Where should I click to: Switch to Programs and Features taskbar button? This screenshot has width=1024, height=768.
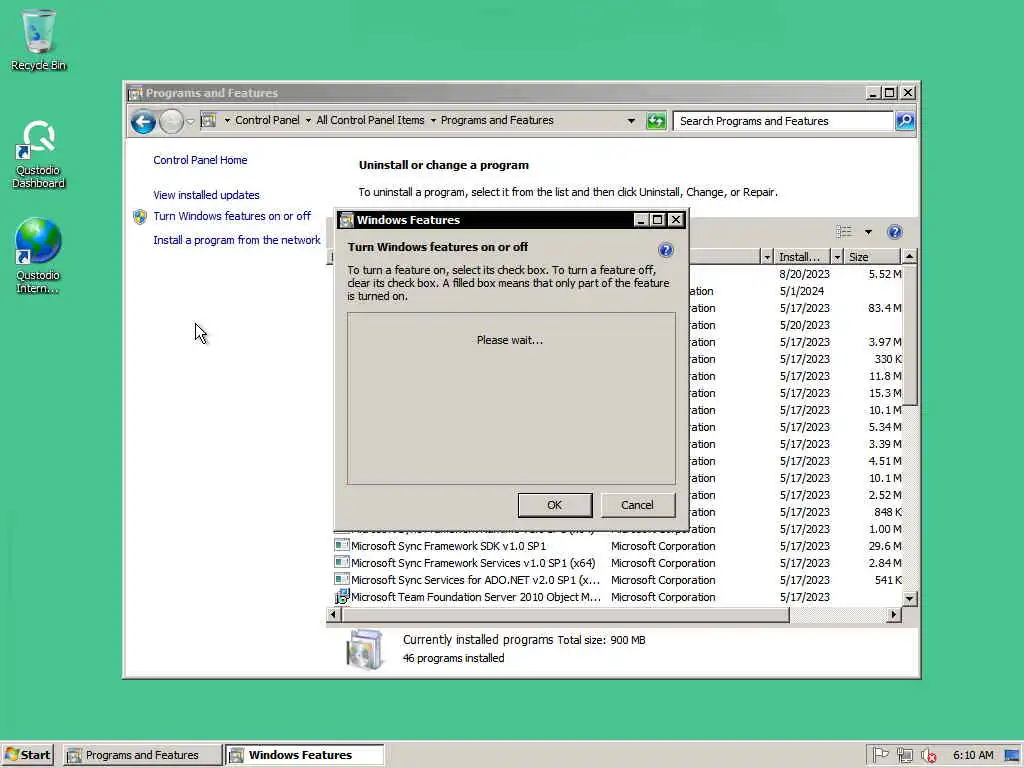(142, 755)
